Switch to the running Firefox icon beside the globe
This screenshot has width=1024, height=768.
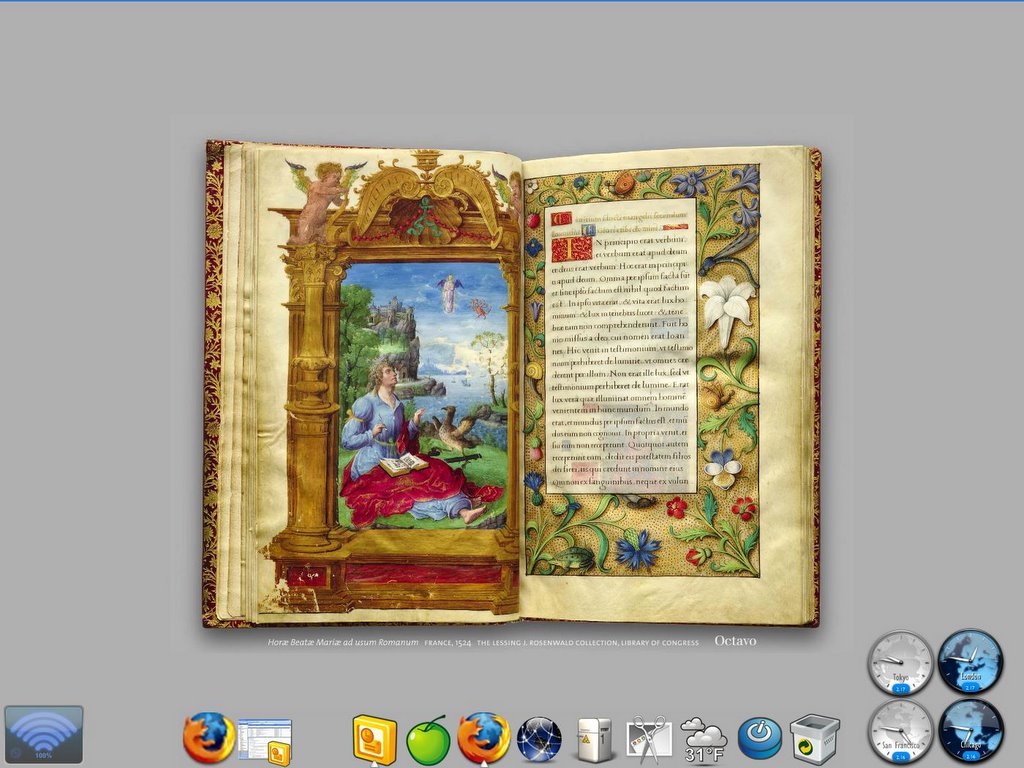click(483, 738)
